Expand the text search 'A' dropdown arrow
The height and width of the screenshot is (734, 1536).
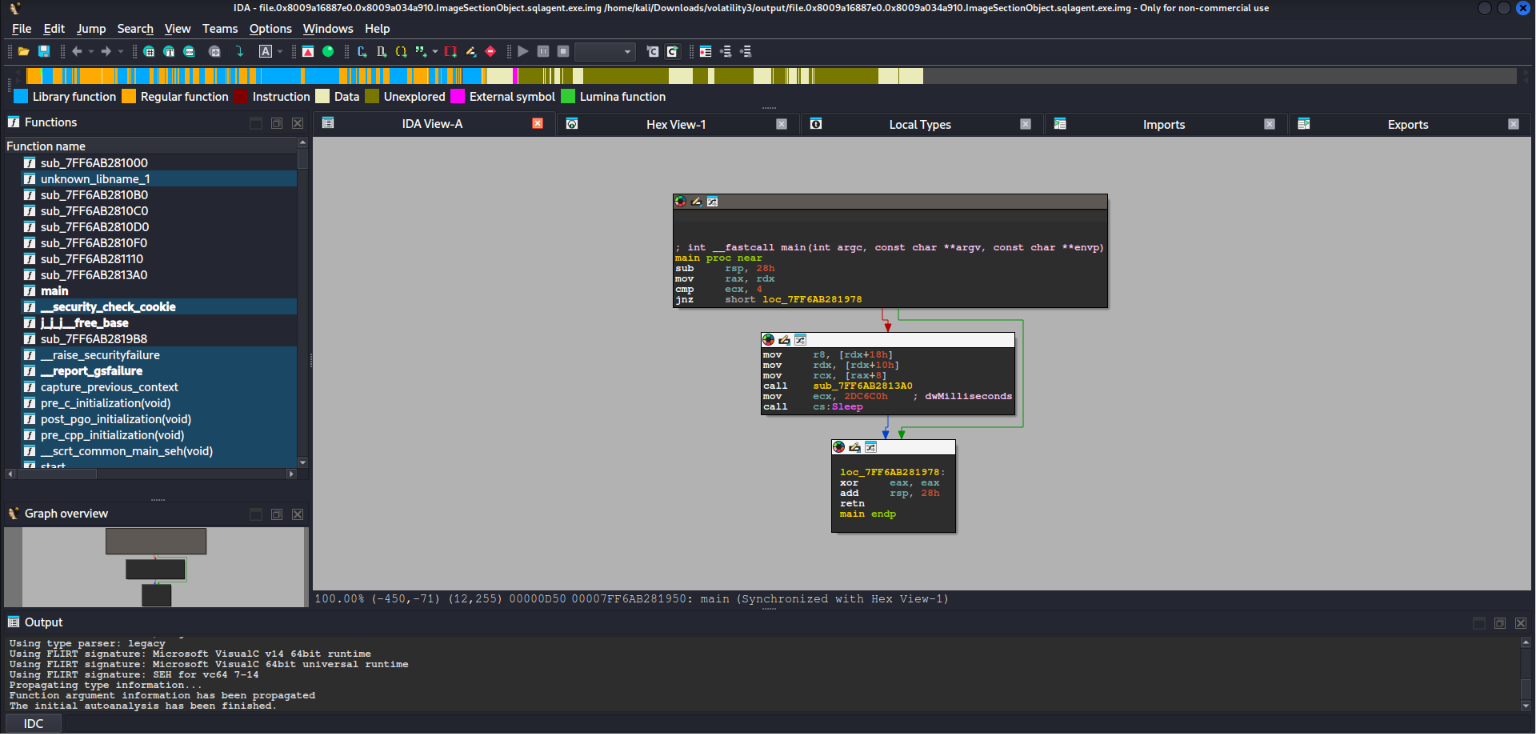(x=280, y=51)
